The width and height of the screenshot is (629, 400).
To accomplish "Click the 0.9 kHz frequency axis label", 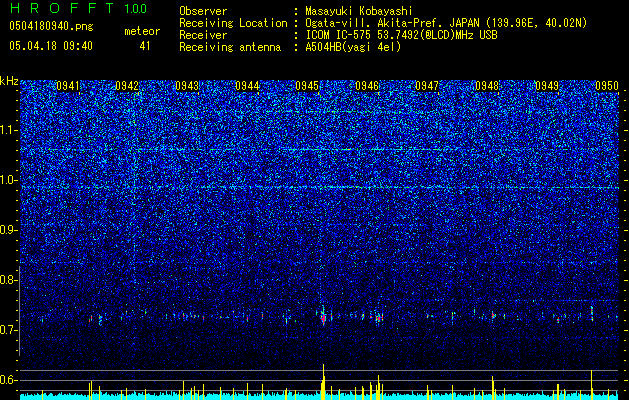I will pyautogui.click(x=9, y=230).
